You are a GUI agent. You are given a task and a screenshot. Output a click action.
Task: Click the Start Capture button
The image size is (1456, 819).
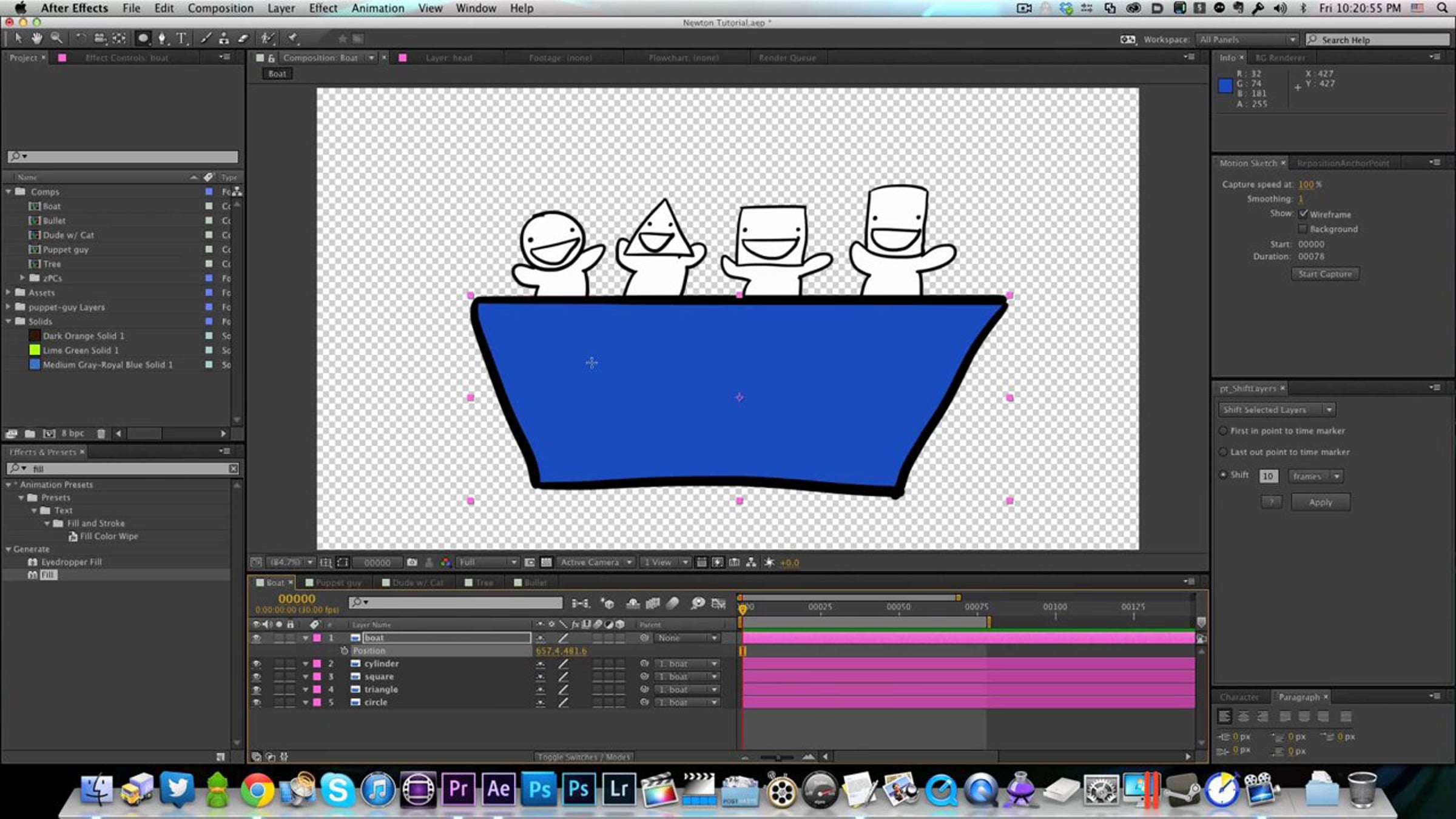pos(1325,274)
